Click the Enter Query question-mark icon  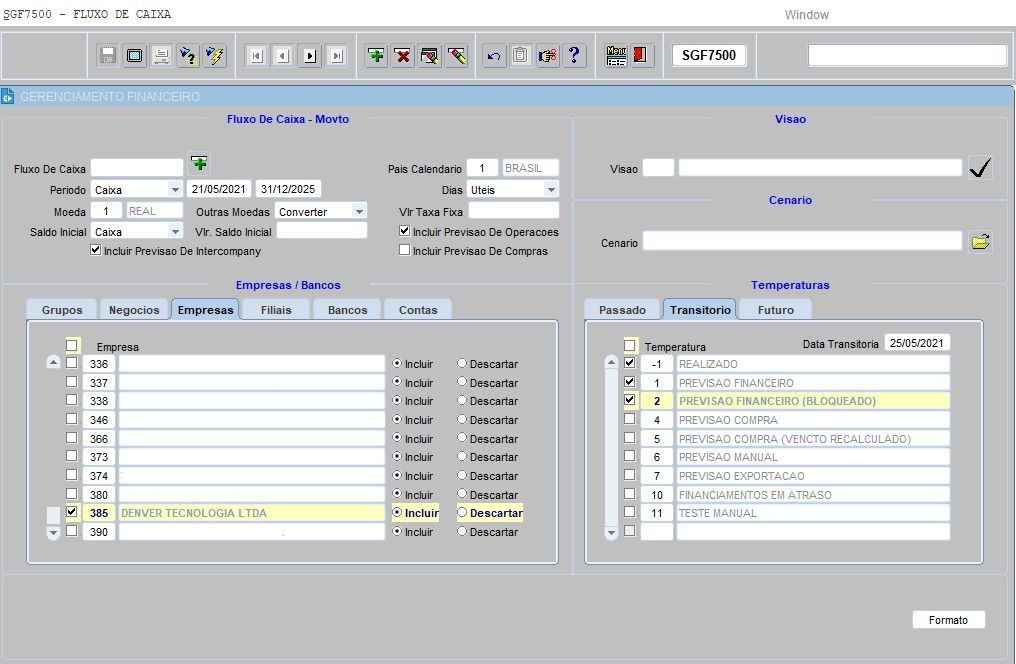(188, 56)
